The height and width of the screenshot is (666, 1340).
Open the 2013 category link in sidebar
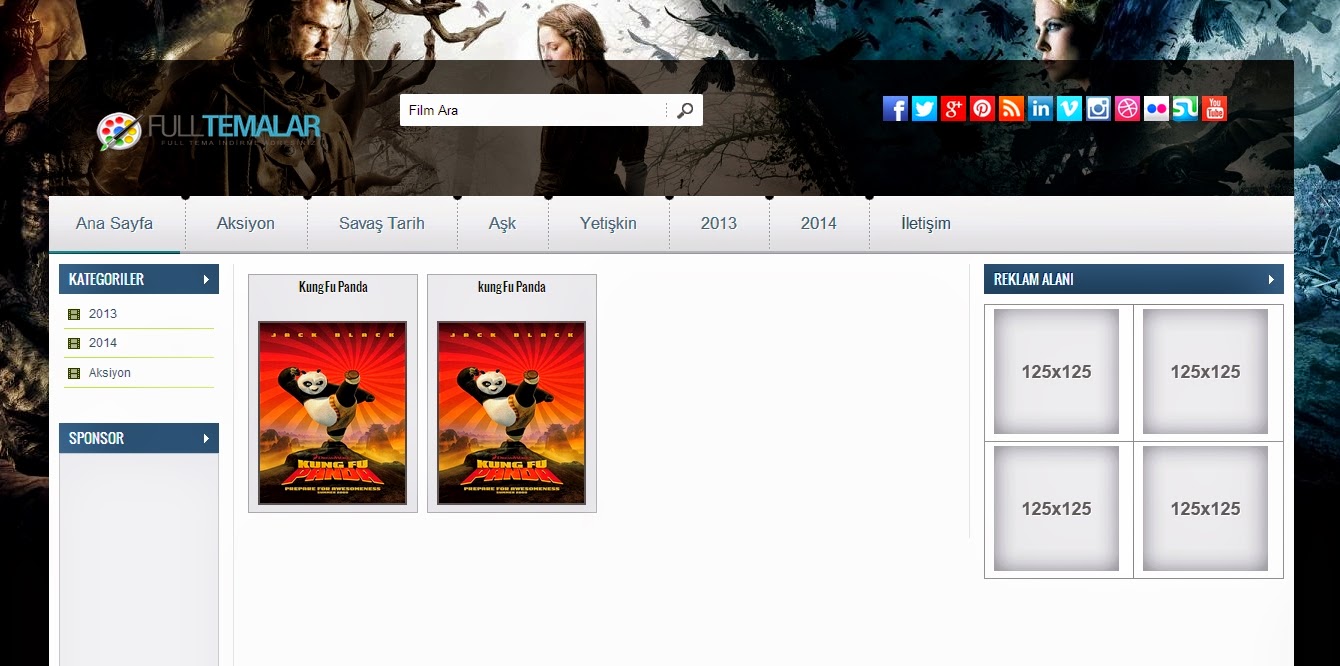pyautogui.click(x=103, y=314)
